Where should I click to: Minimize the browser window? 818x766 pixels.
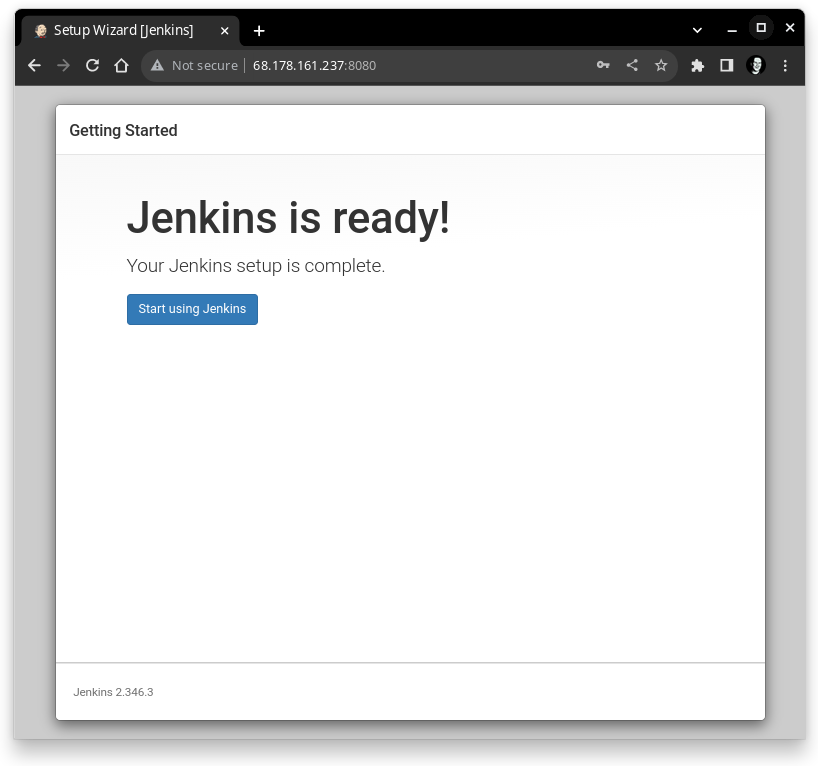pyautogui.click(x=732, y=30)
